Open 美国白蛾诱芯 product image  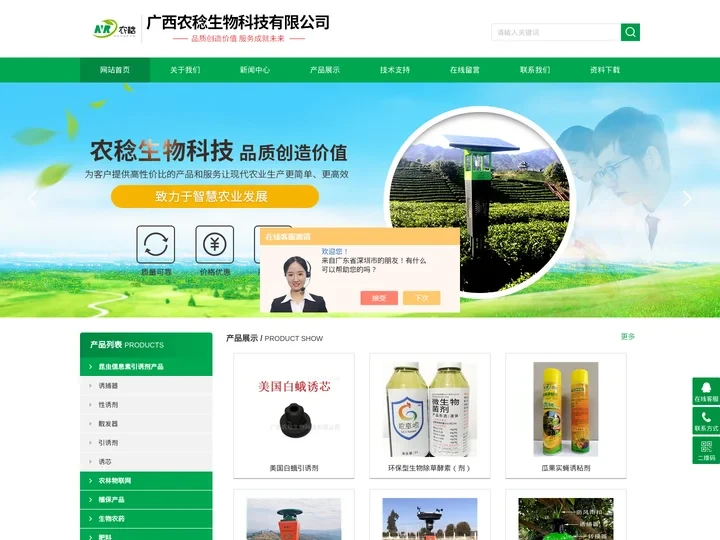tap(294, 409)
